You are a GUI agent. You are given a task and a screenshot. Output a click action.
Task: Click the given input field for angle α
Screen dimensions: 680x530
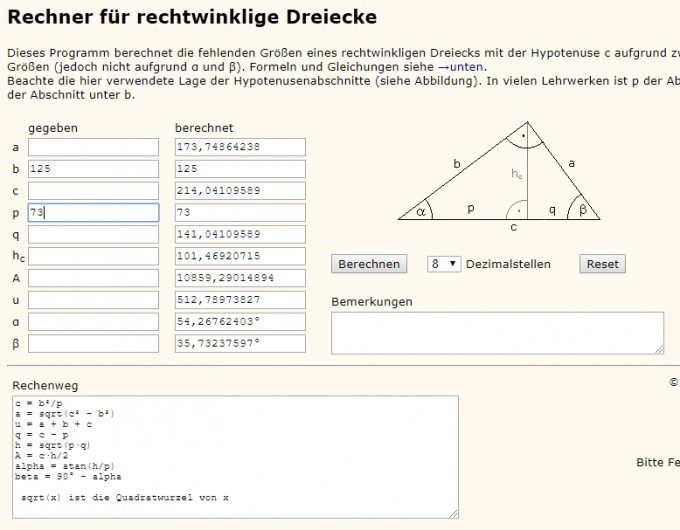93,322
